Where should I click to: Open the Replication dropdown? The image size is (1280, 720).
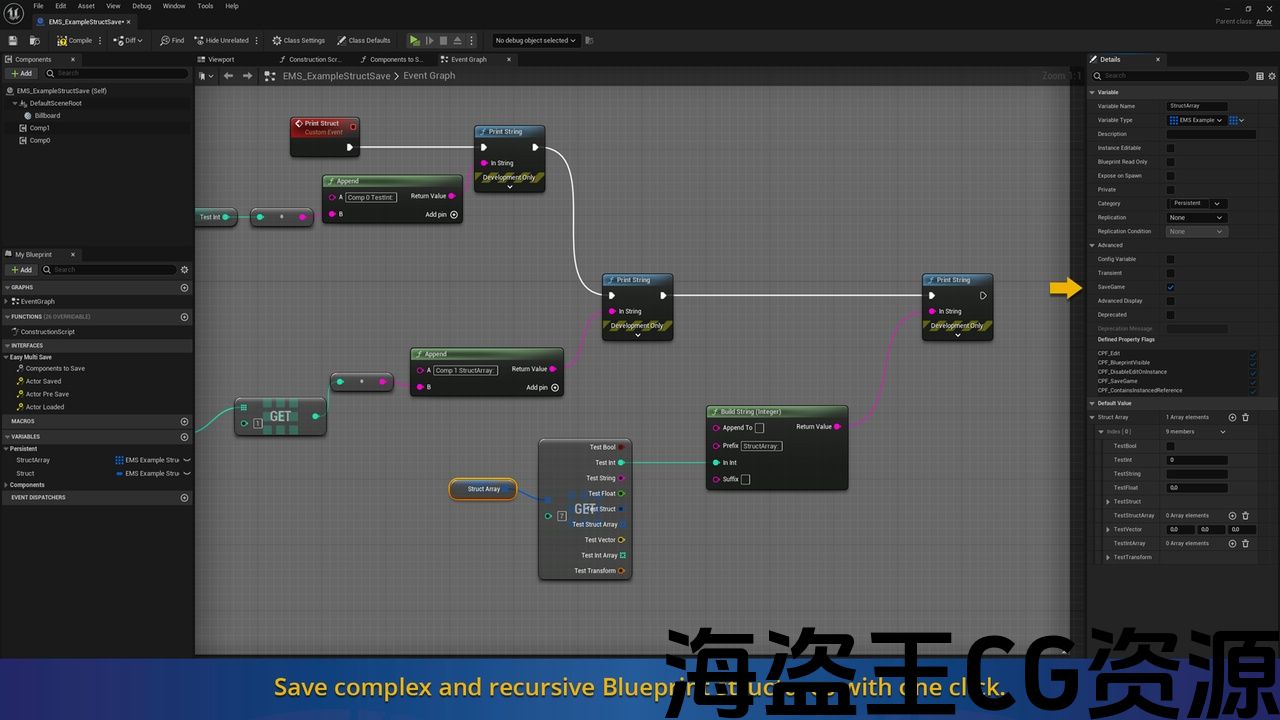pyautogui.click(x=1196, y=218)
